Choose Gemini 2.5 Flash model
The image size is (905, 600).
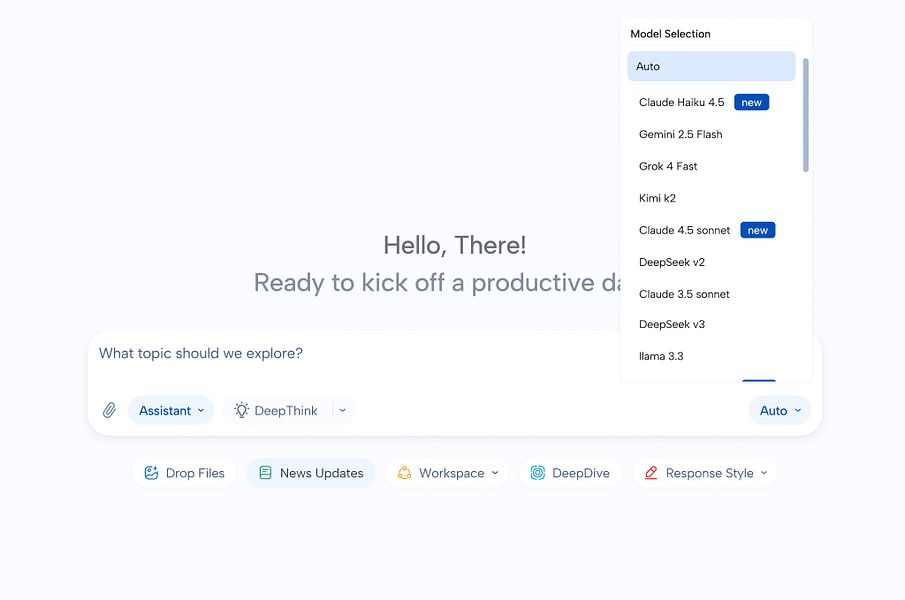click(x=711, y=134)
